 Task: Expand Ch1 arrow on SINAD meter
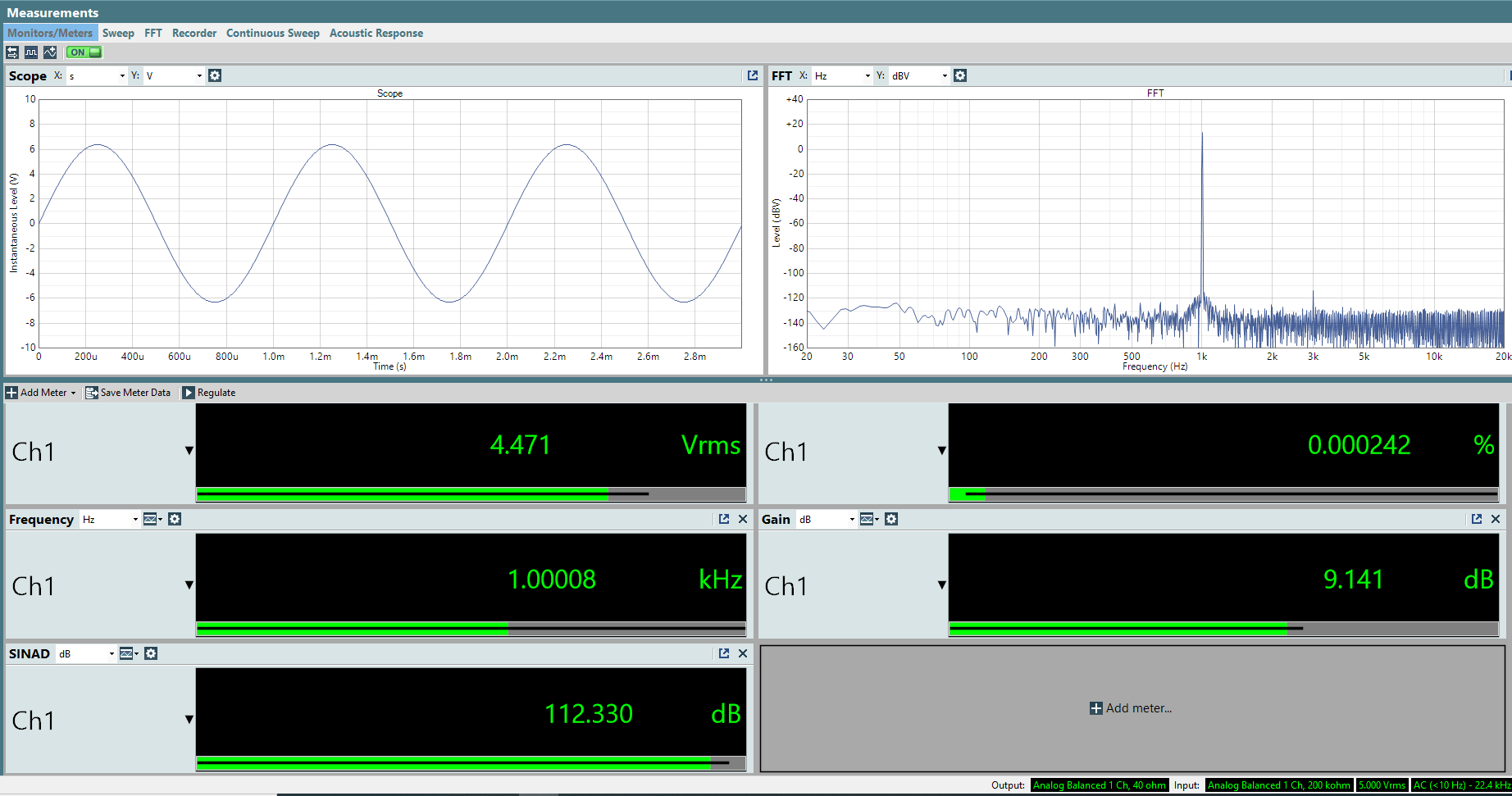tap(189, 720)
